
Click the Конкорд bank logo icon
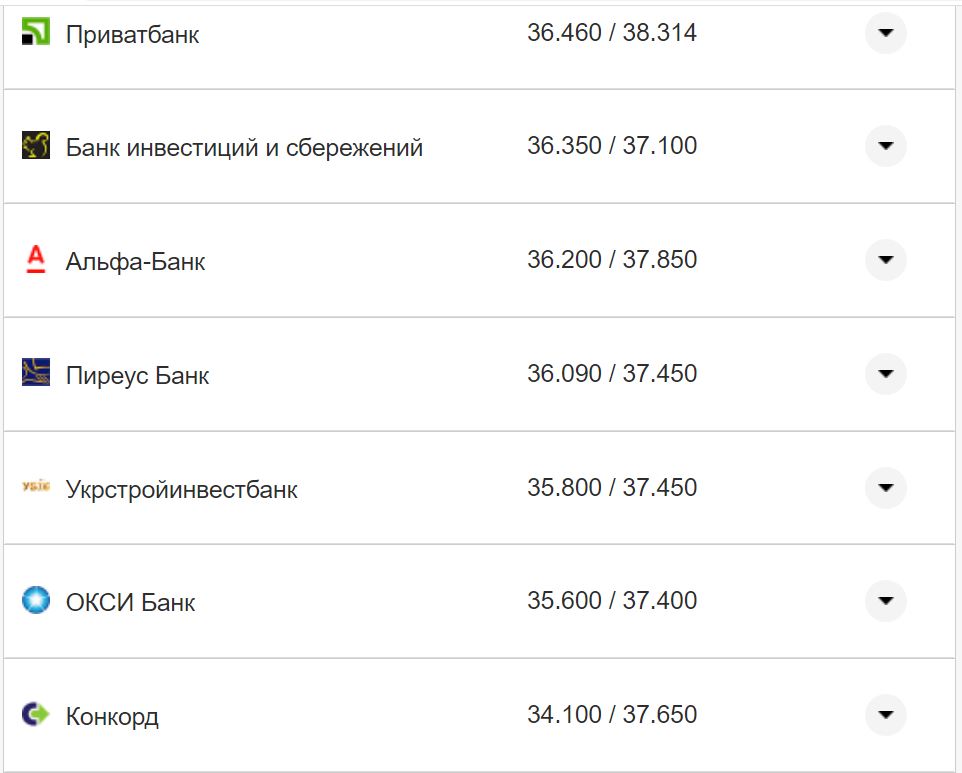(35, 714)
